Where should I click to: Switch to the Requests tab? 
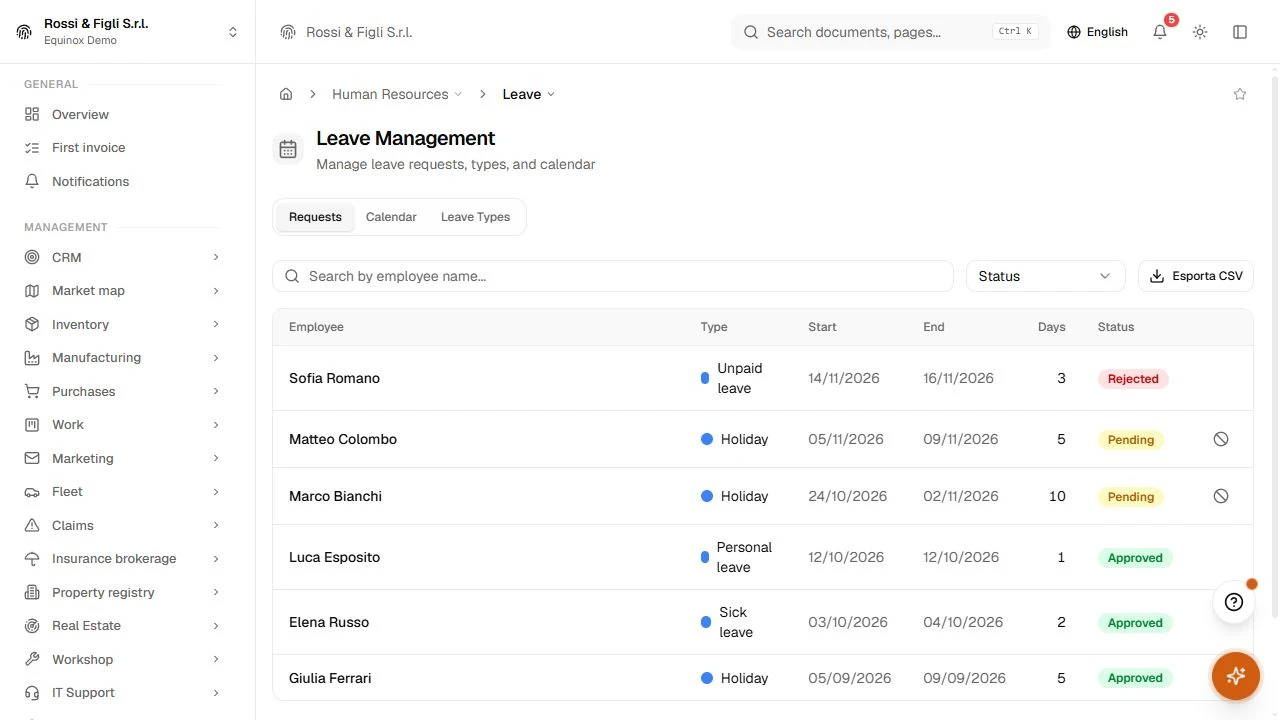click(315, 217)
